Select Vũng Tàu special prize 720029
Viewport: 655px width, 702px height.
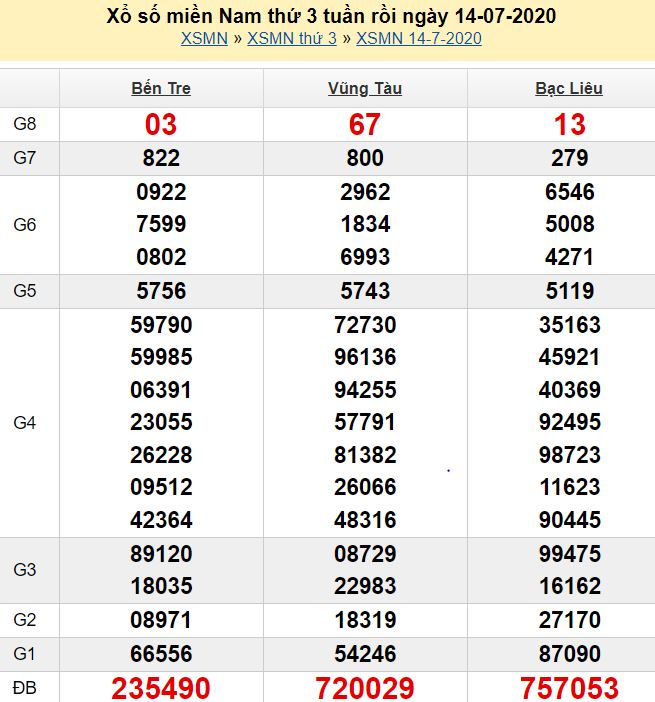(x=364, y=688)
